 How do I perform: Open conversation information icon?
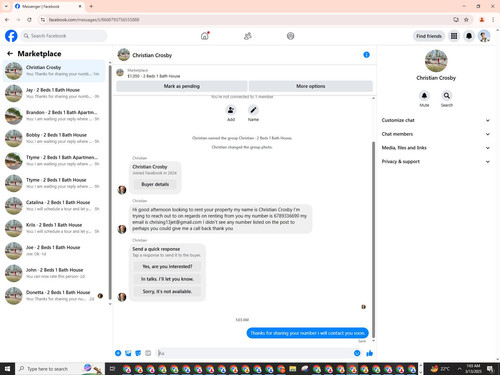click(x=366, y=55)
